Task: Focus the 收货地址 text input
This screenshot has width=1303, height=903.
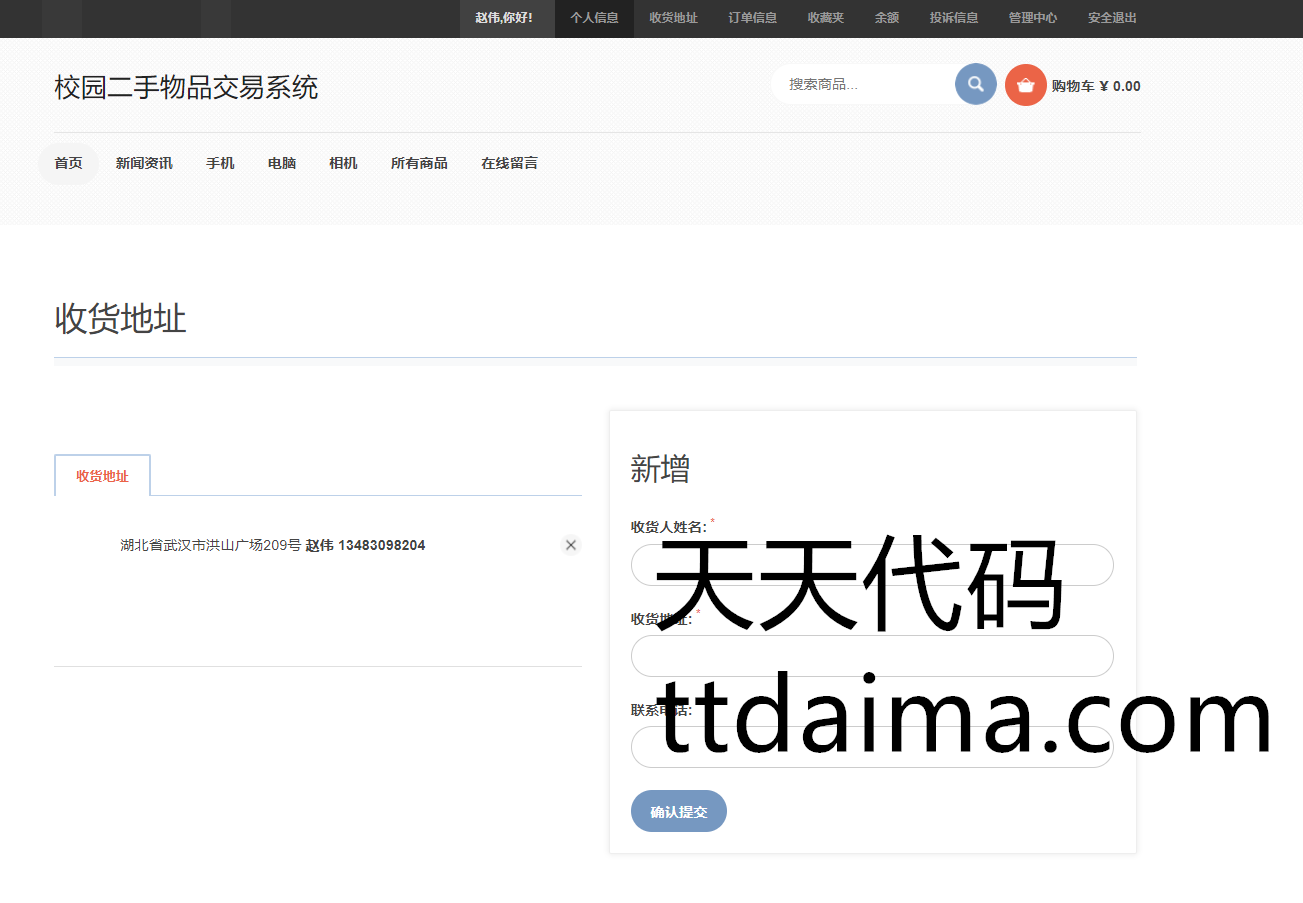Action: [871, 656]
